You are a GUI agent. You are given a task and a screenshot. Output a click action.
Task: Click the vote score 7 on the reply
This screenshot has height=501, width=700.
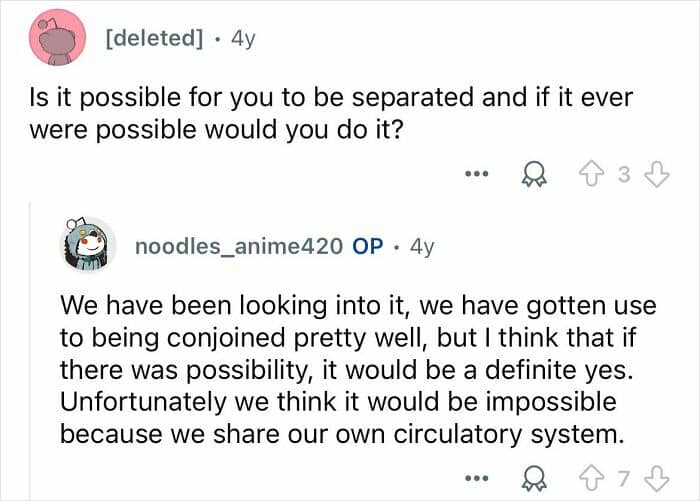[x=624, y=480]
